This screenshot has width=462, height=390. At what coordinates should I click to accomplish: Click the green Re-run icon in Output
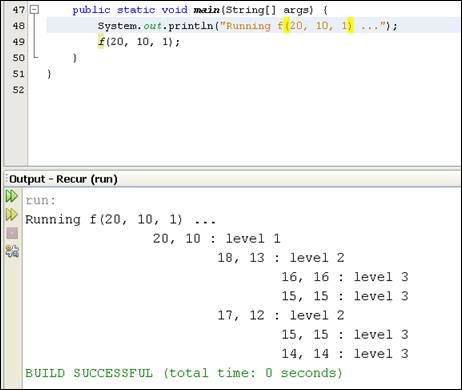(x=11, y=196)
